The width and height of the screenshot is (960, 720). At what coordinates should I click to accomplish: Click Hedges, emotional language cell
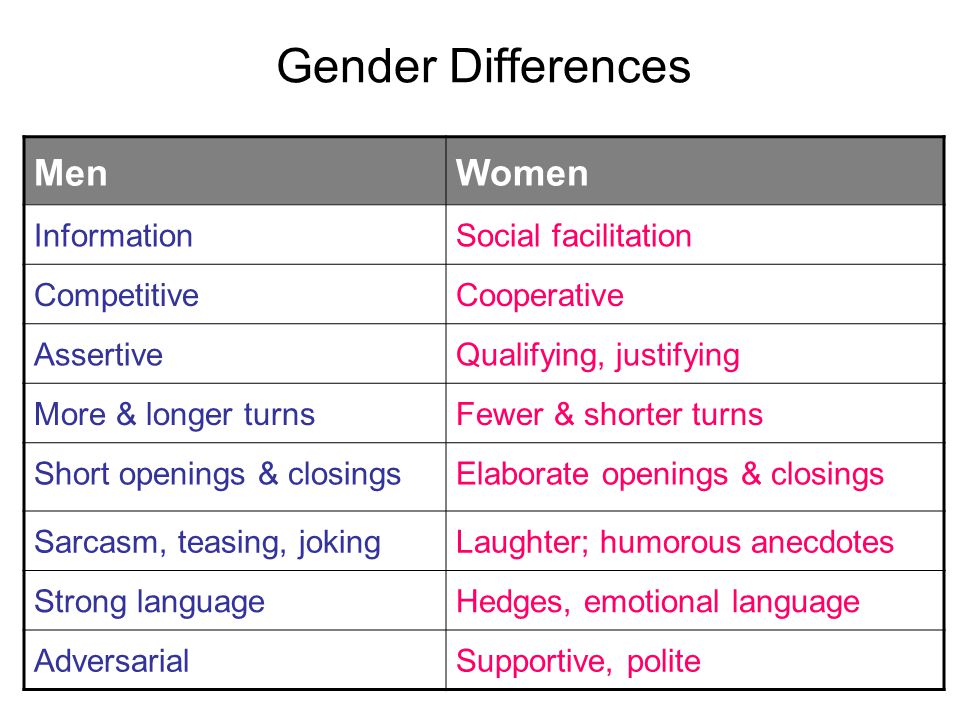click(695, 601)
